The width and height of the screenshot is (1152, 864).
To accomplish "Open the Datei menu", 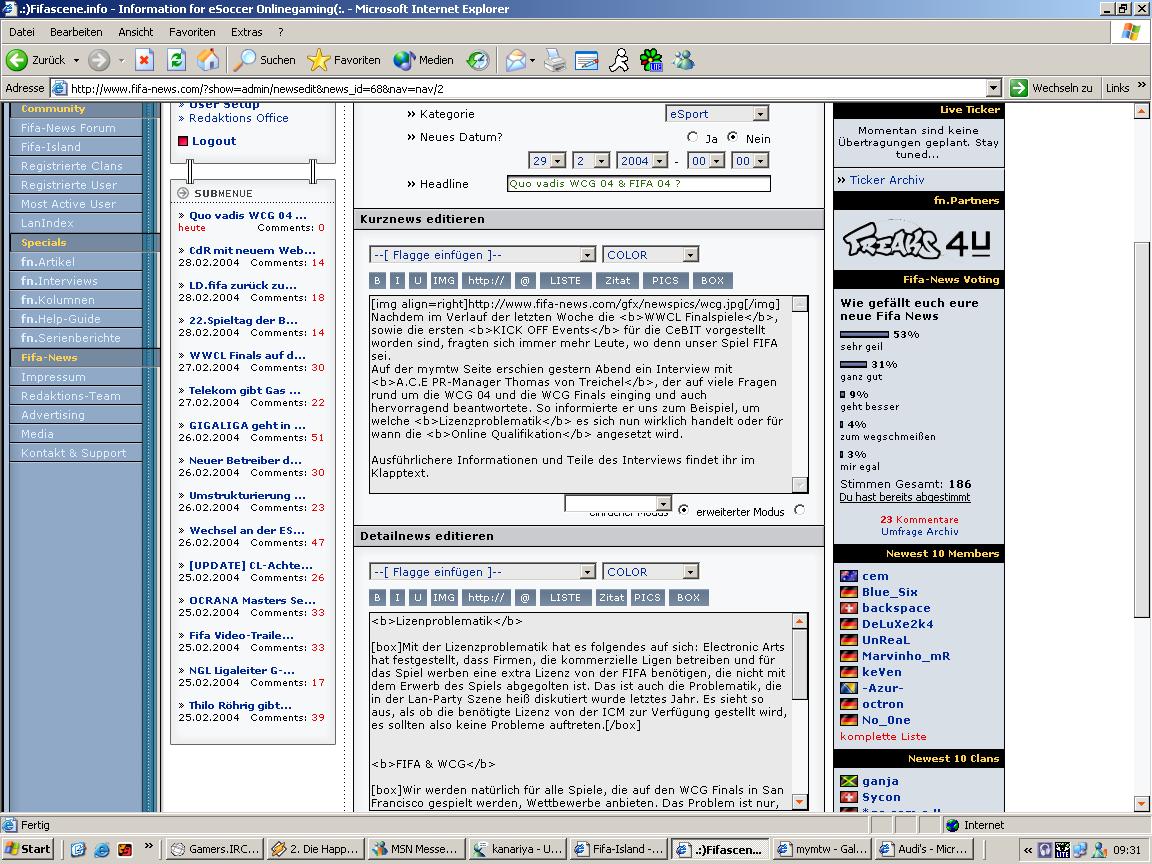I will pos(21,32).
